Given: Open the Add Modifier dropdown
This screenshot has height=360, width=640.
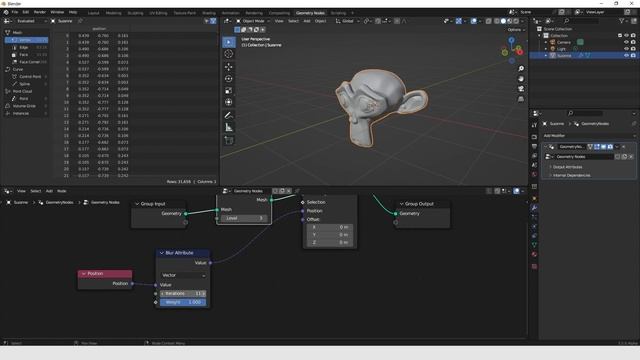Looking at the screenshot, I should pos(589,136).
